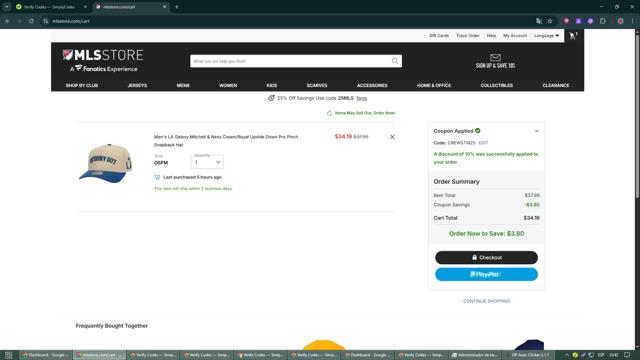The width and height of the screenshot is (640, 360).
Task: Open the Windows notification center icon
Action: tap(627, 355)
